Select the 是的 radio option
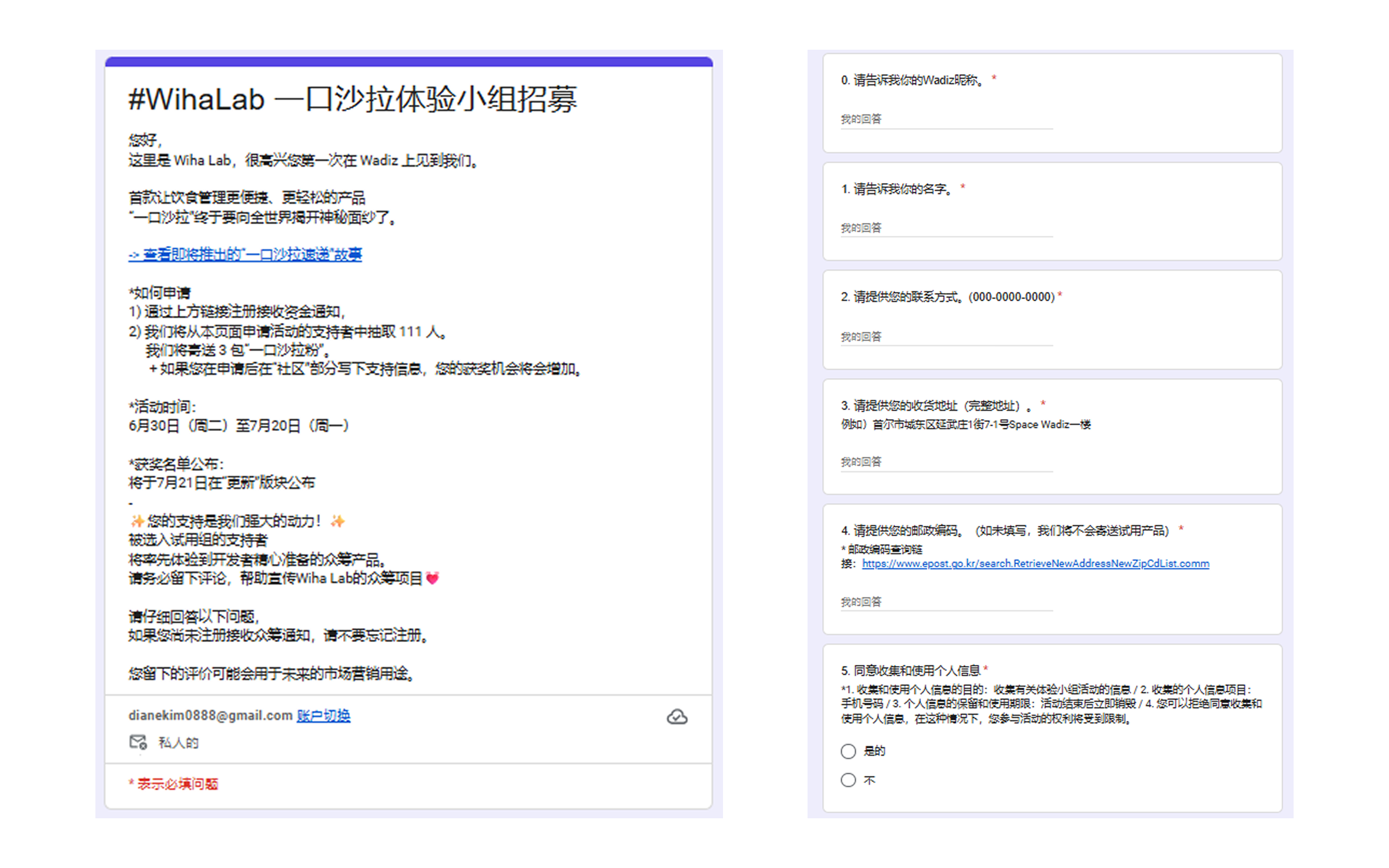1389x868 pixels. 848,751
